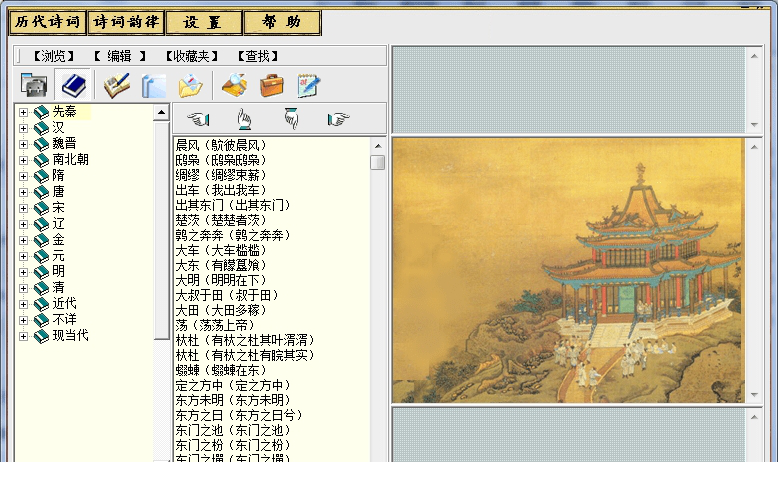Click the hand pointing down icon

(x=291, y=119)
